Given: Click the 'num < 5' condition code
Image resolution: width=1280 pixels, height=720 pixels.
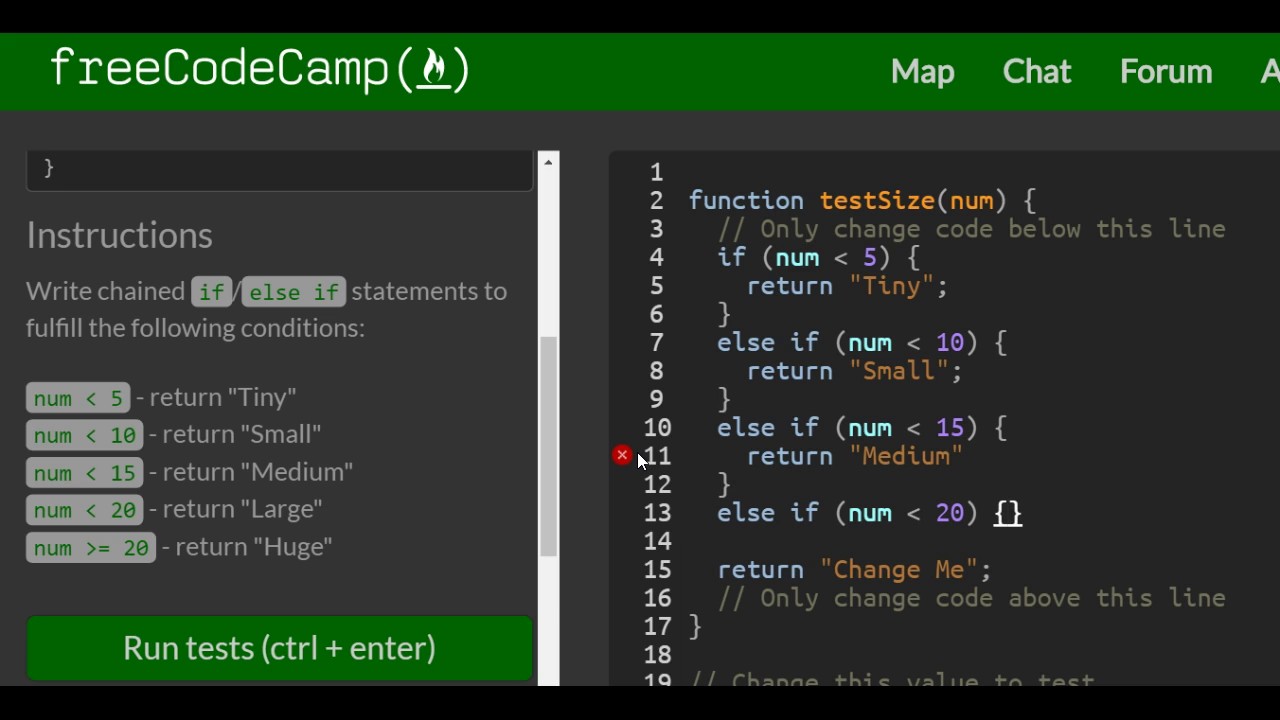Looking at the screenshot, I should pos(78,398).
